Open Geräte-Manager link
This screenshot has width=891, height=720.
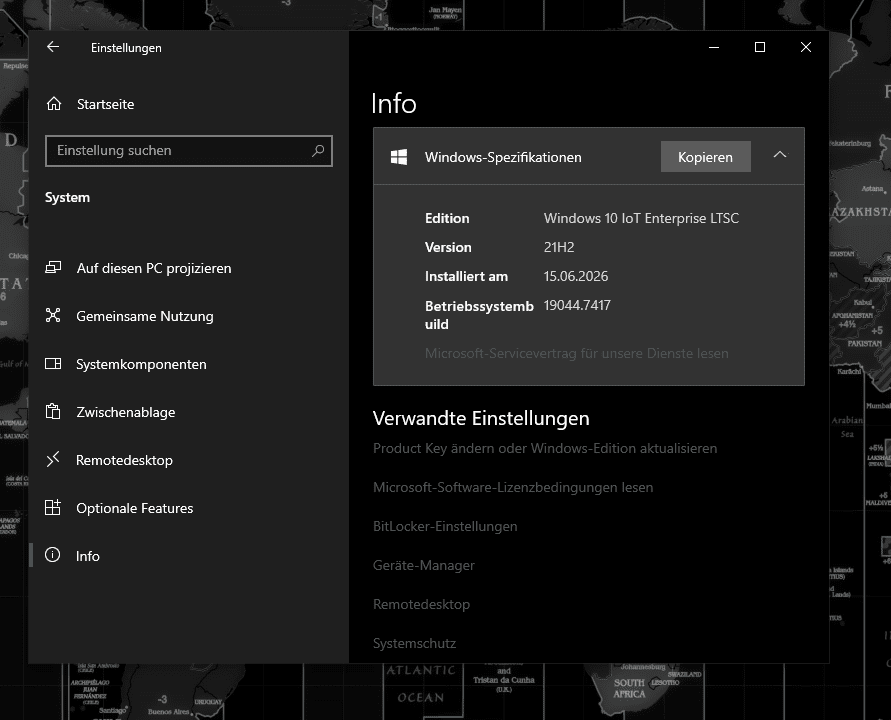[423, 565]
